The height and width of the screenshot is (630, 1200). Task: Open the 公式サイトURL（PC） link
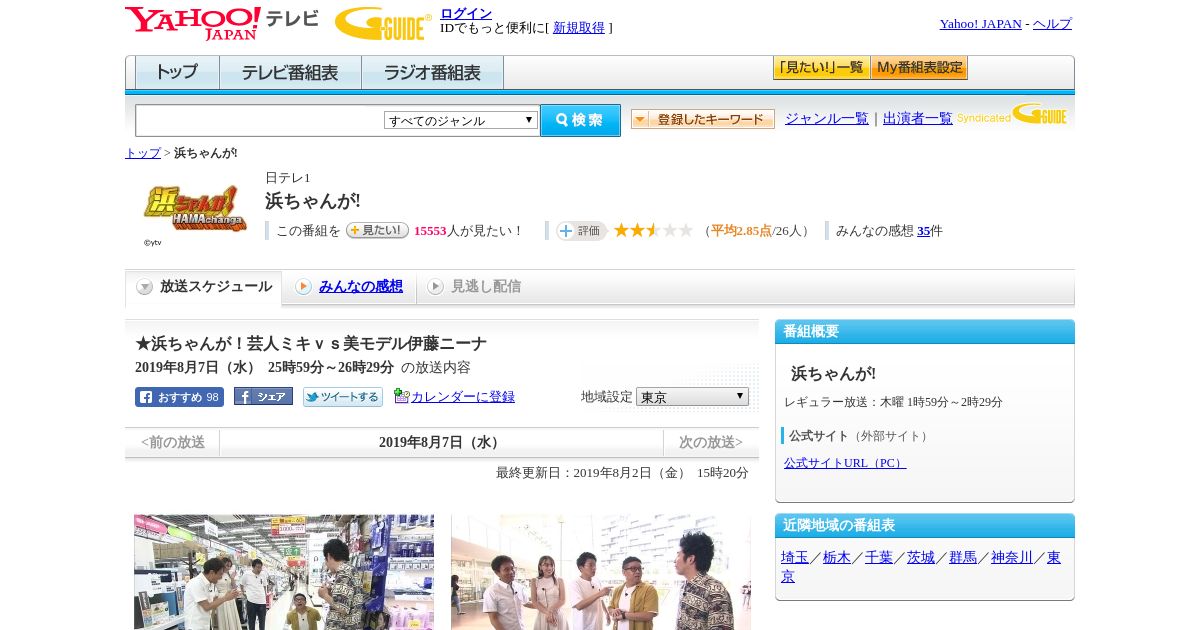click(845, 463)
